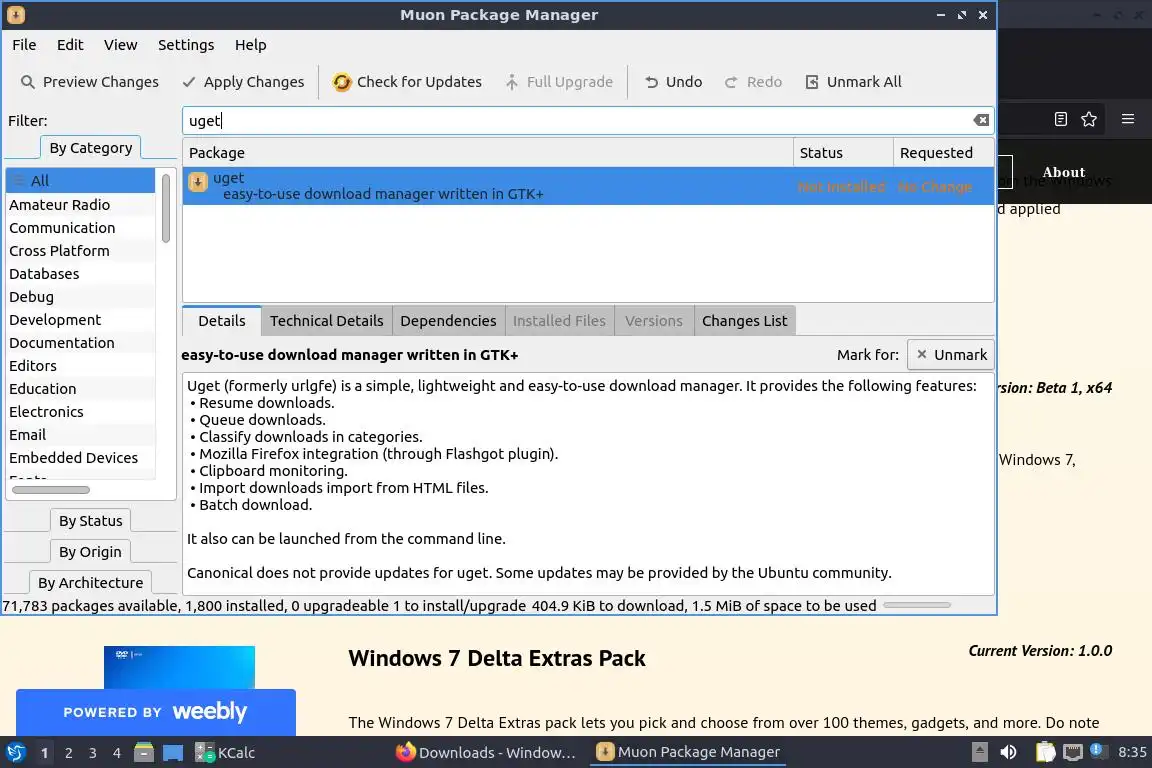Switch to the Changes List tab
Image resolution: width=1152 pixels, height=768 pixels.
point(744,321)
